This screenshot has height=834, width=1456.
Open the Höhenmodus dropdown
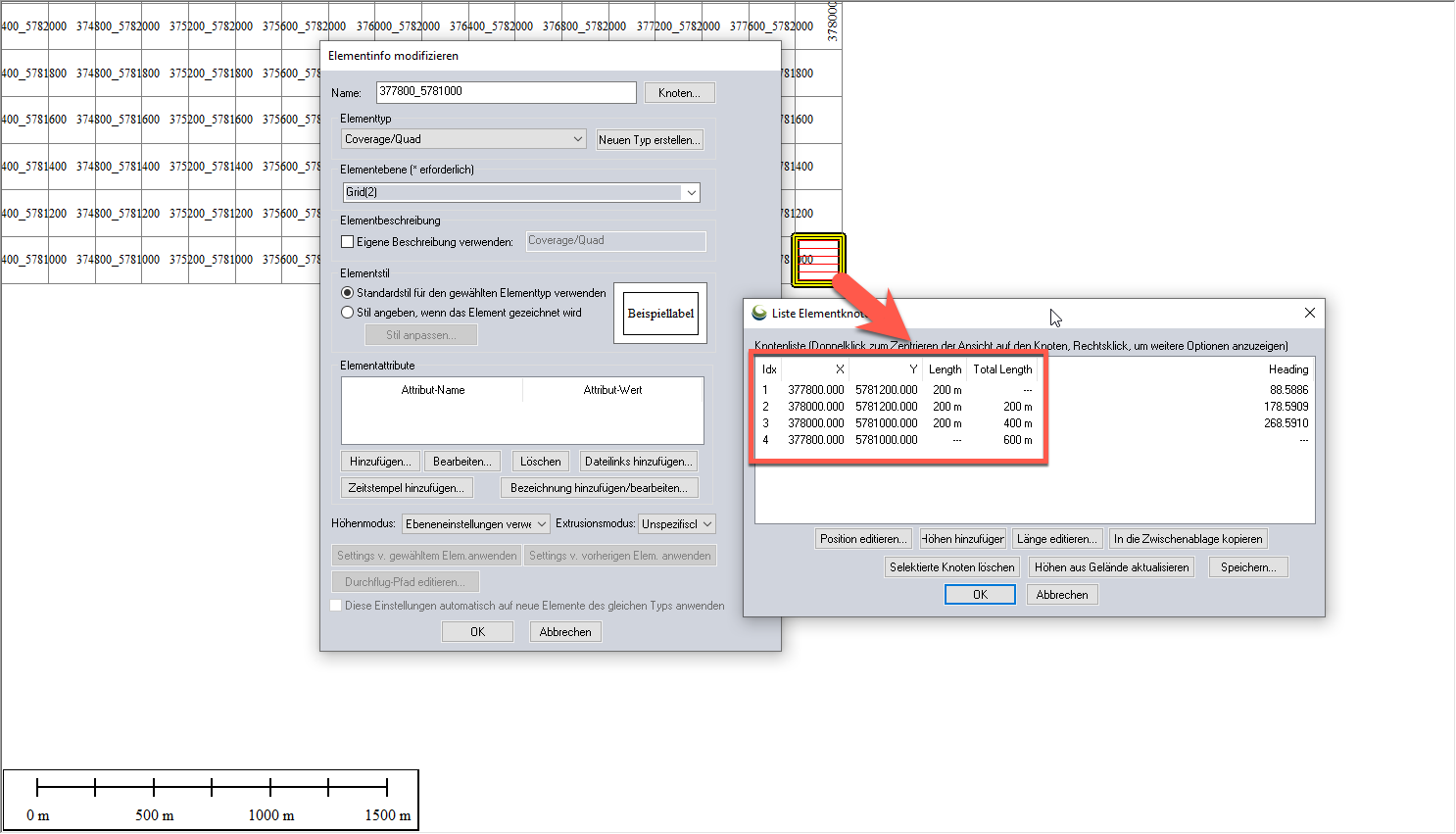(476, 524)
